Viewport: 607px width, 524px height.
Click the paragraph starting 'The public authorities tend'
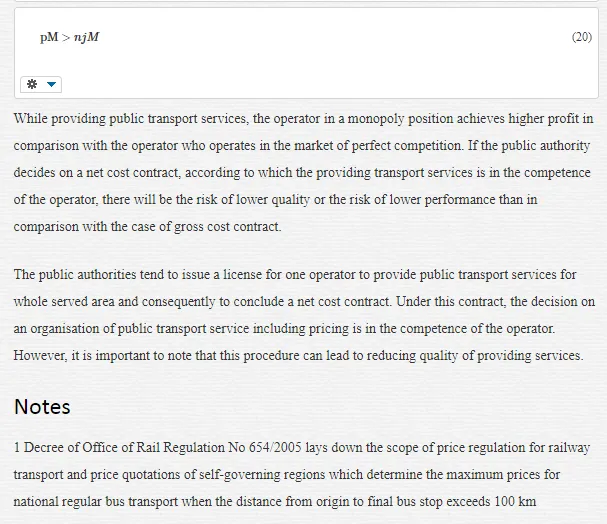click(x=304, y=315)
